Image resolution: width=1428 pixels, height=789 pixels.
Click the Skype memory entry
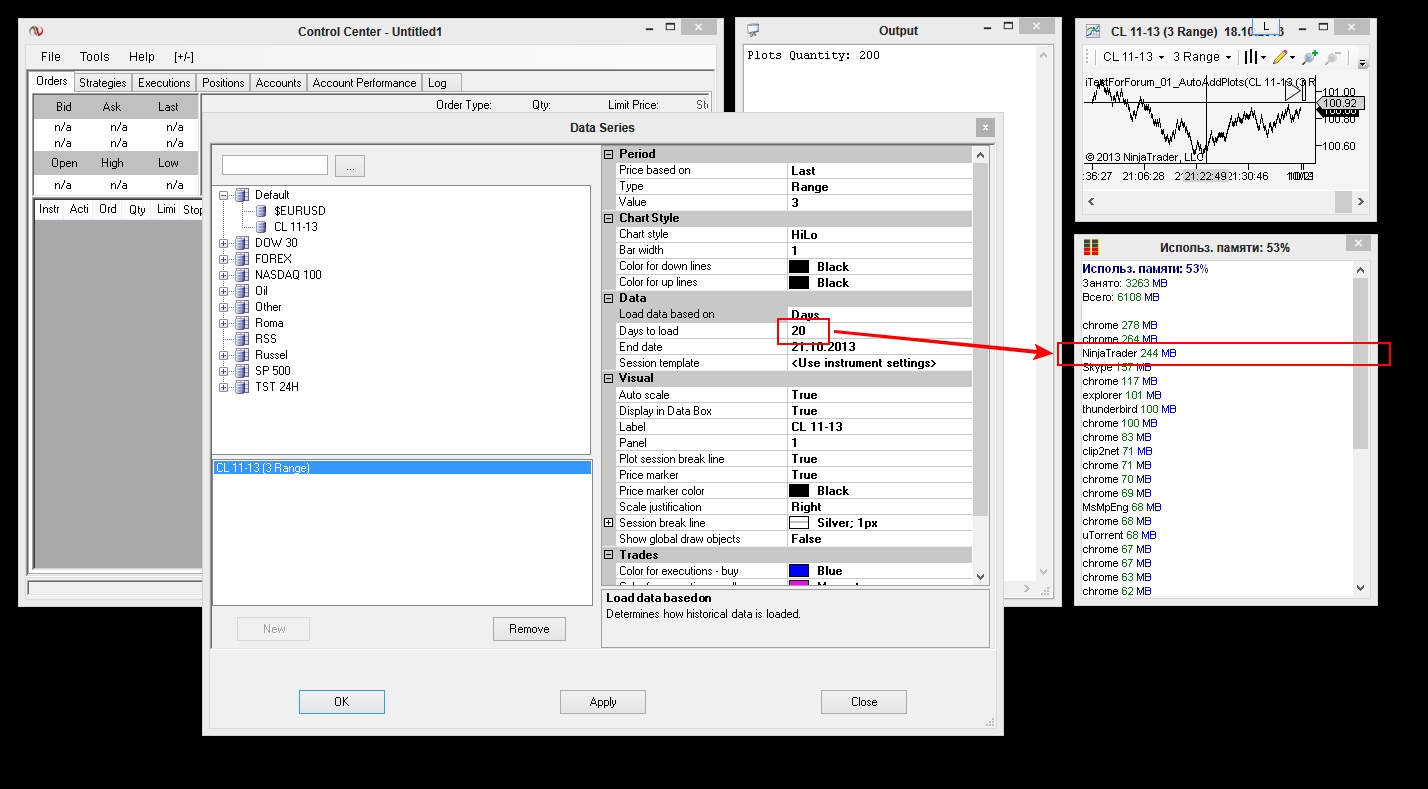(1119, 367)
